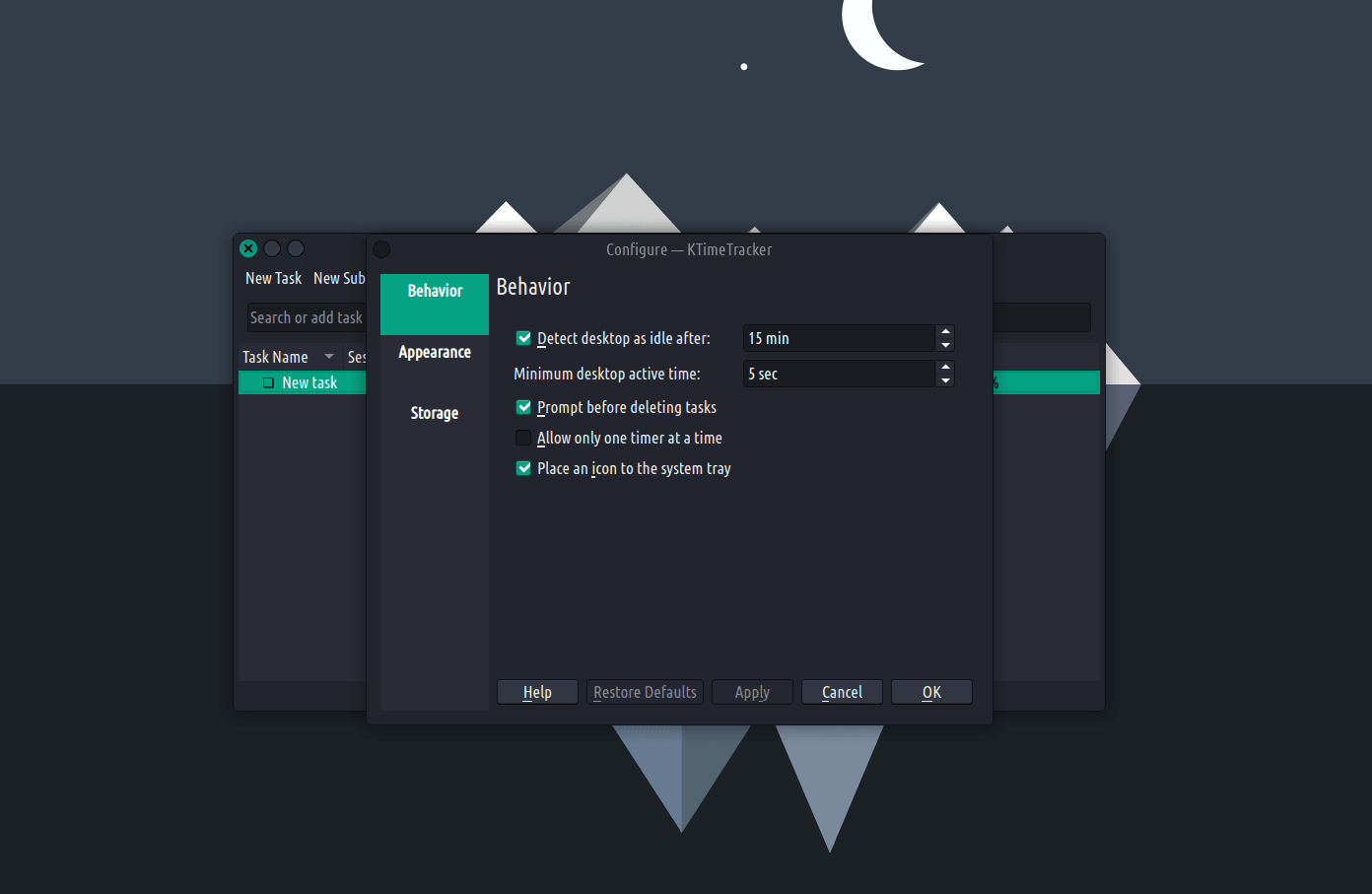
Task: Click the Configure dialog title bar button
Action: coord(382,249)
